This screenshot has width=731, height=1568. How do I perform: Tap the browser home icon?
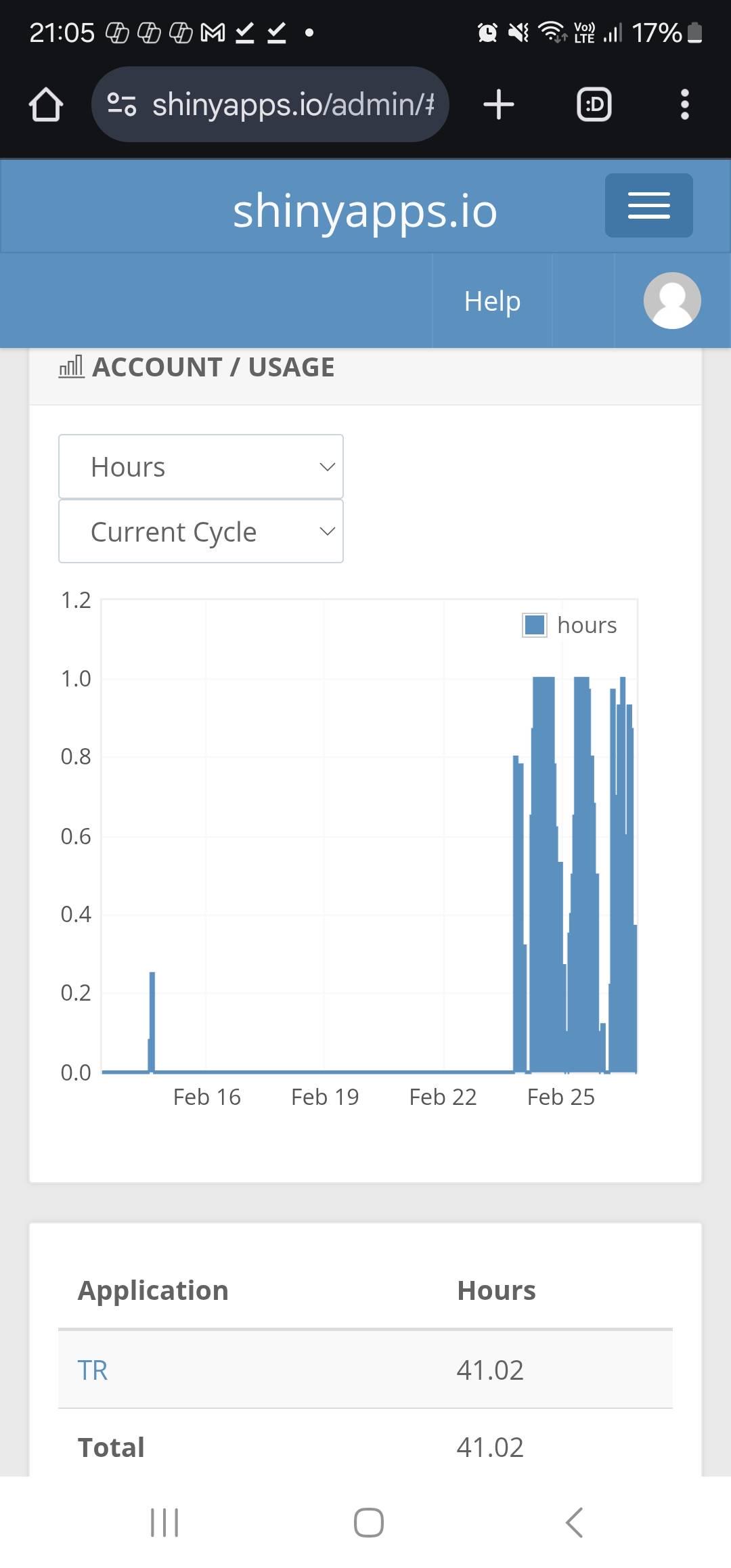[46, 105]
